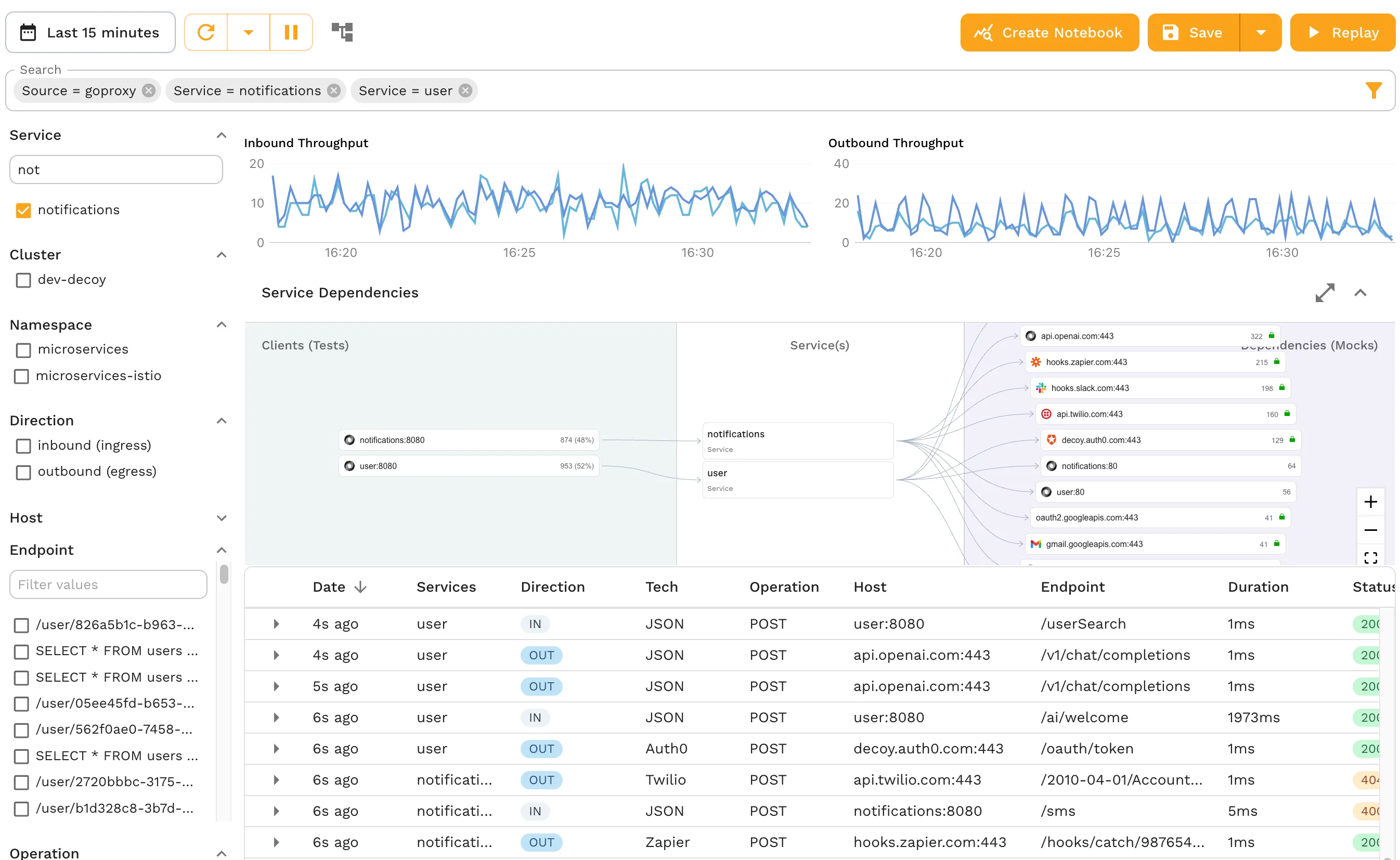This screenshot has width=1400, height=860.
Task: Collapse the Host filter section
Action: point(222,518)
